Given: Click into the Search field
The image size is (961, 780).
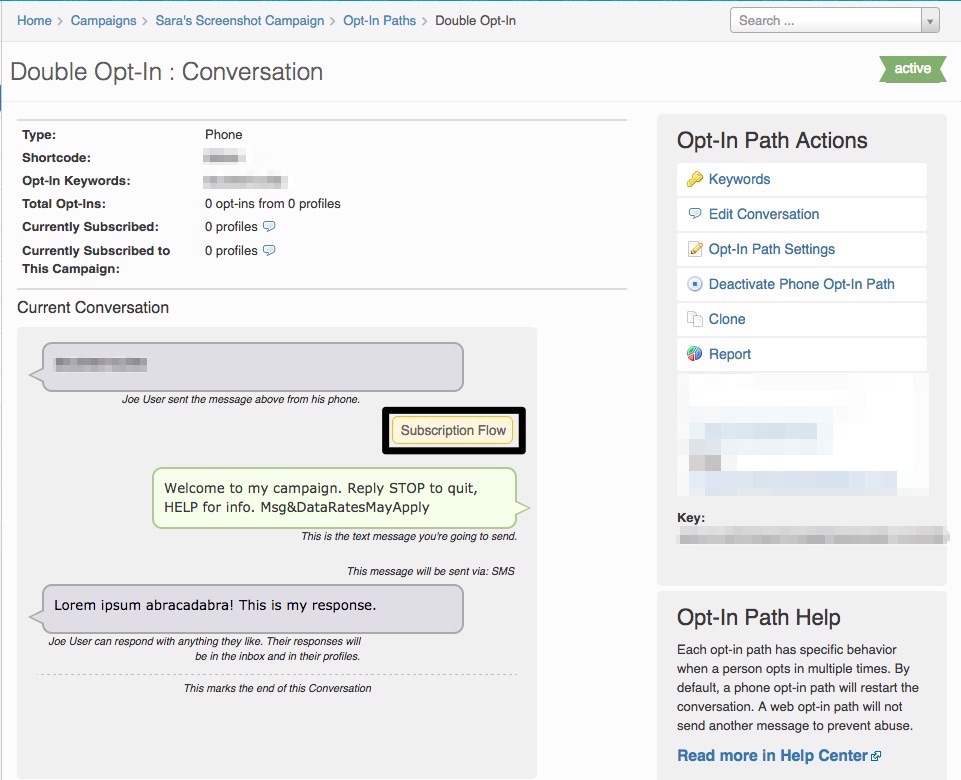Looking at the screenshot, I should (826, 21).
